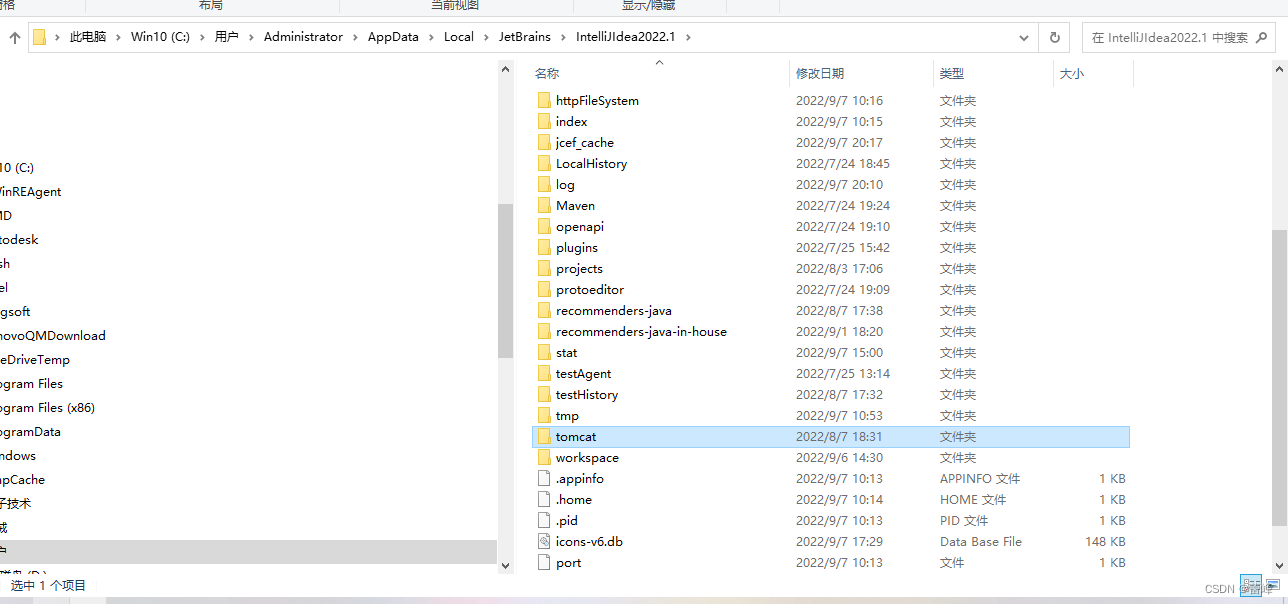
Task: Select the tomcat folder icon
Action: point(544,436)
